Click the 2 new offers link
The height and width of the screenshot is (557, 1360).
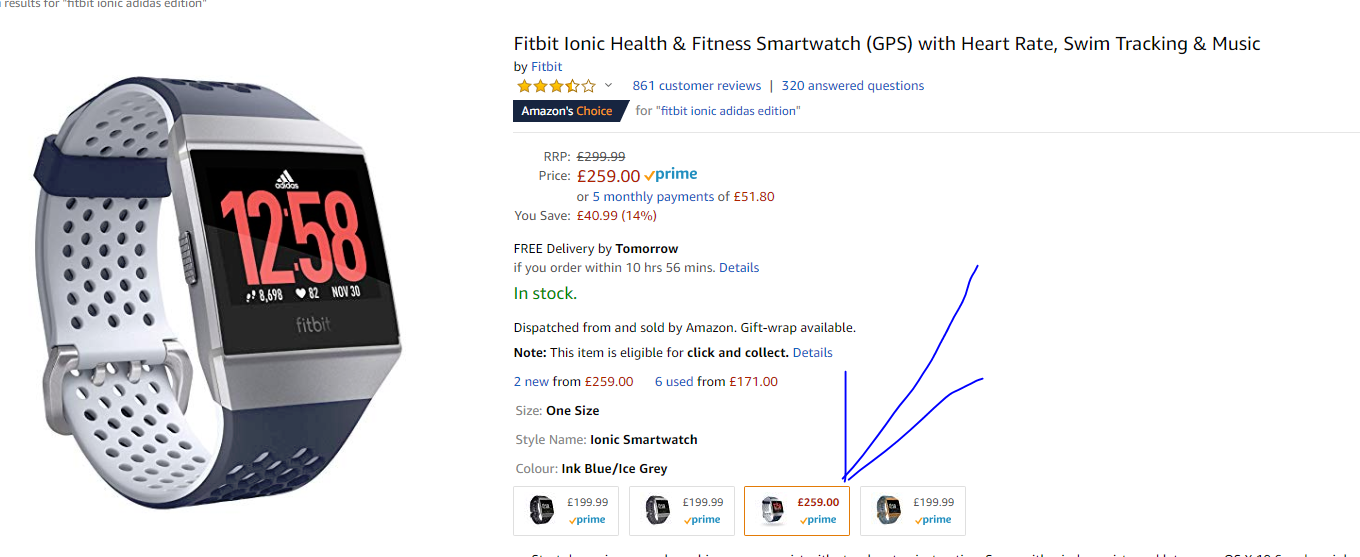531,381
